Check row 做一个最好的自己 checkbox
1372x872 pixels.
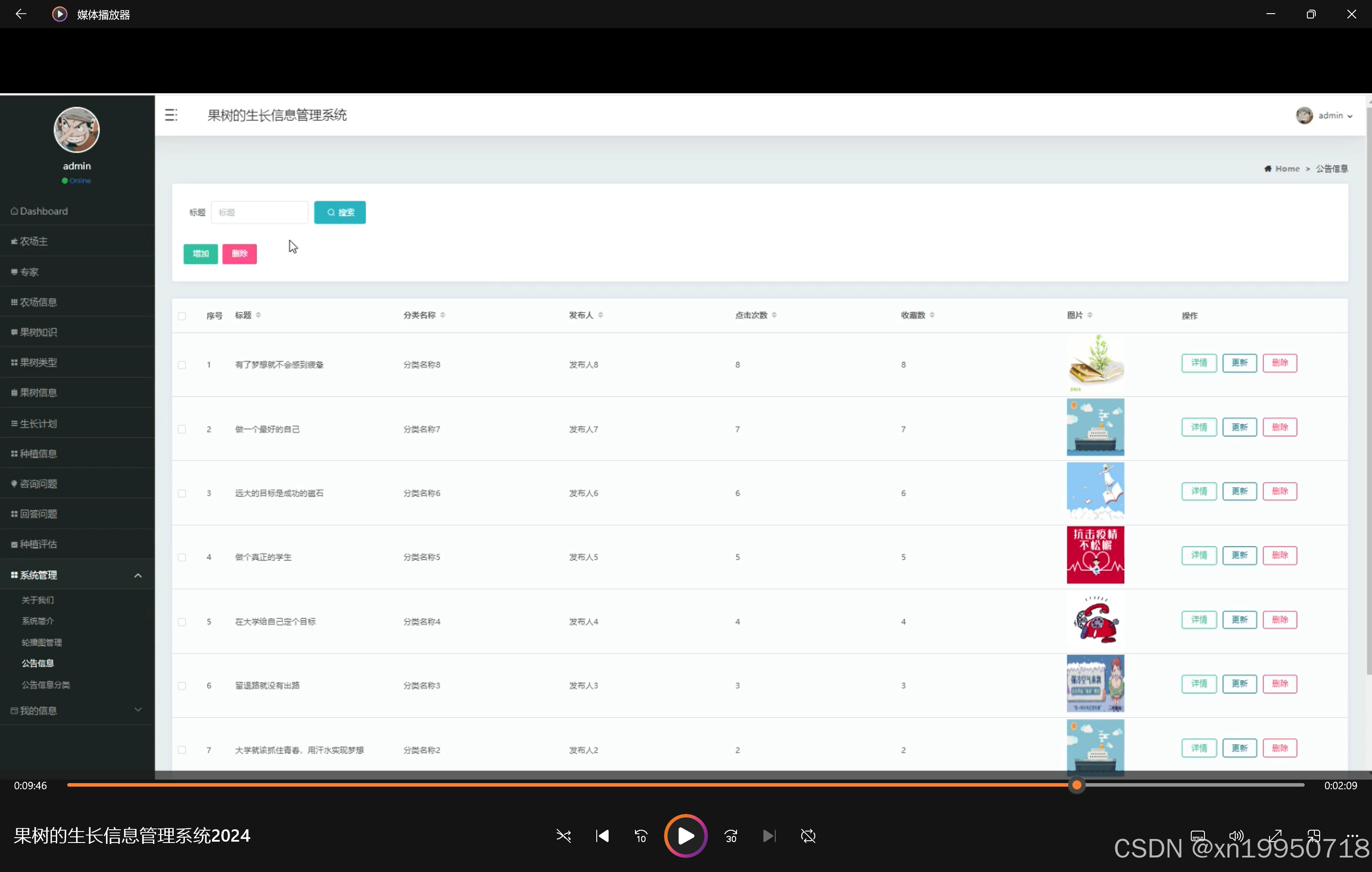[x=182, y=429]
